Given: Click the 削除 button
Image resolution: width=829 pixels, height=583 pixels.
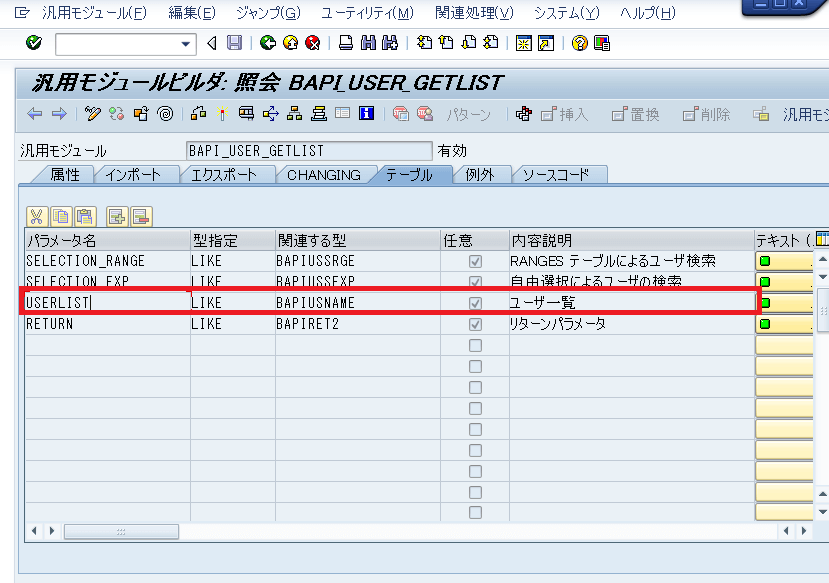Looking at the screenshot, I should pyautogui.click(x=706, y=114).
